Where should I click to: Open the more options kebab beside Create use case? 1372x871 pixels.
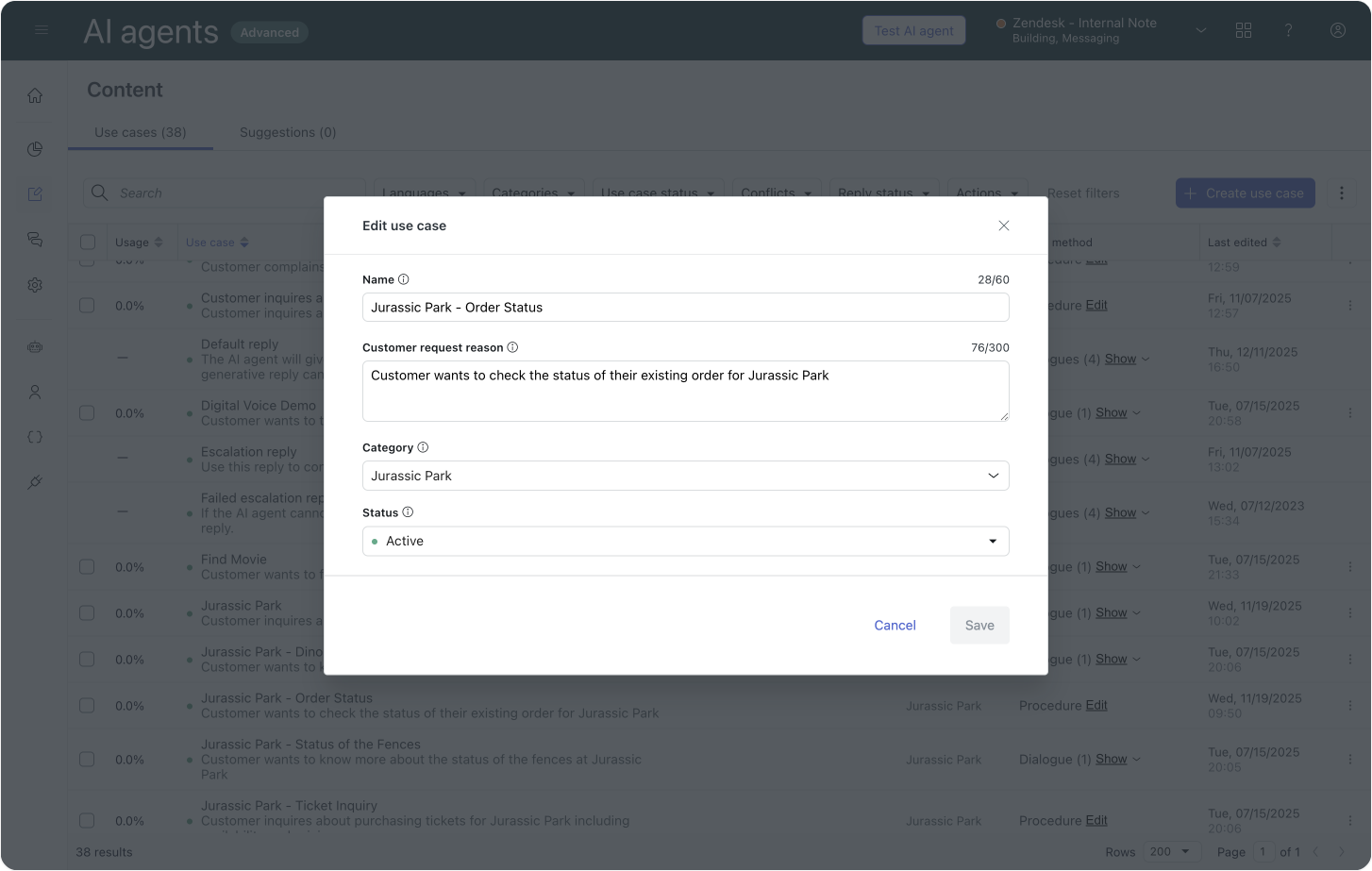click(x=1342, y=193)
